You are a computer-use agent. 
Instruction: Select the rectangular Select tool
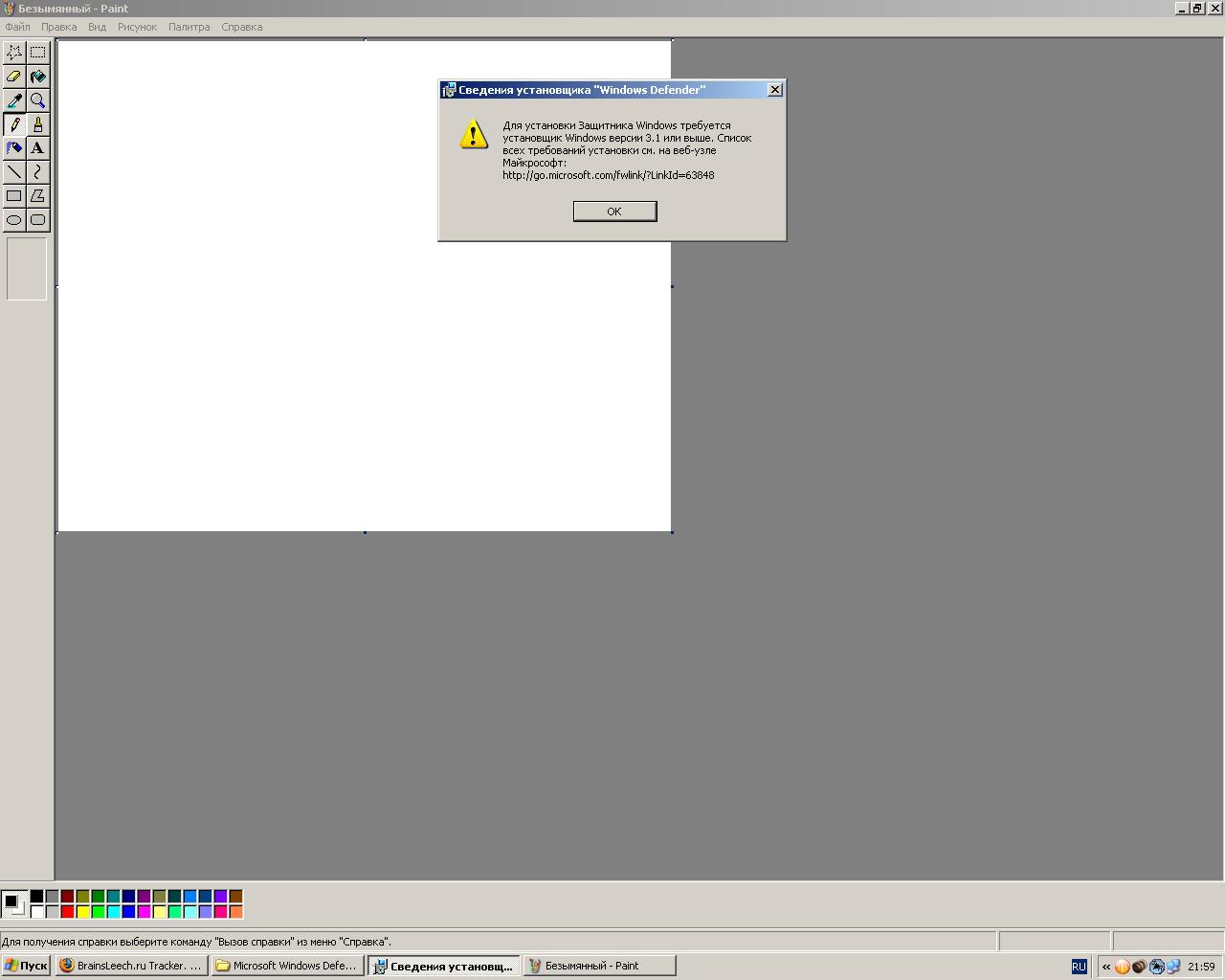tap(37, 53)
